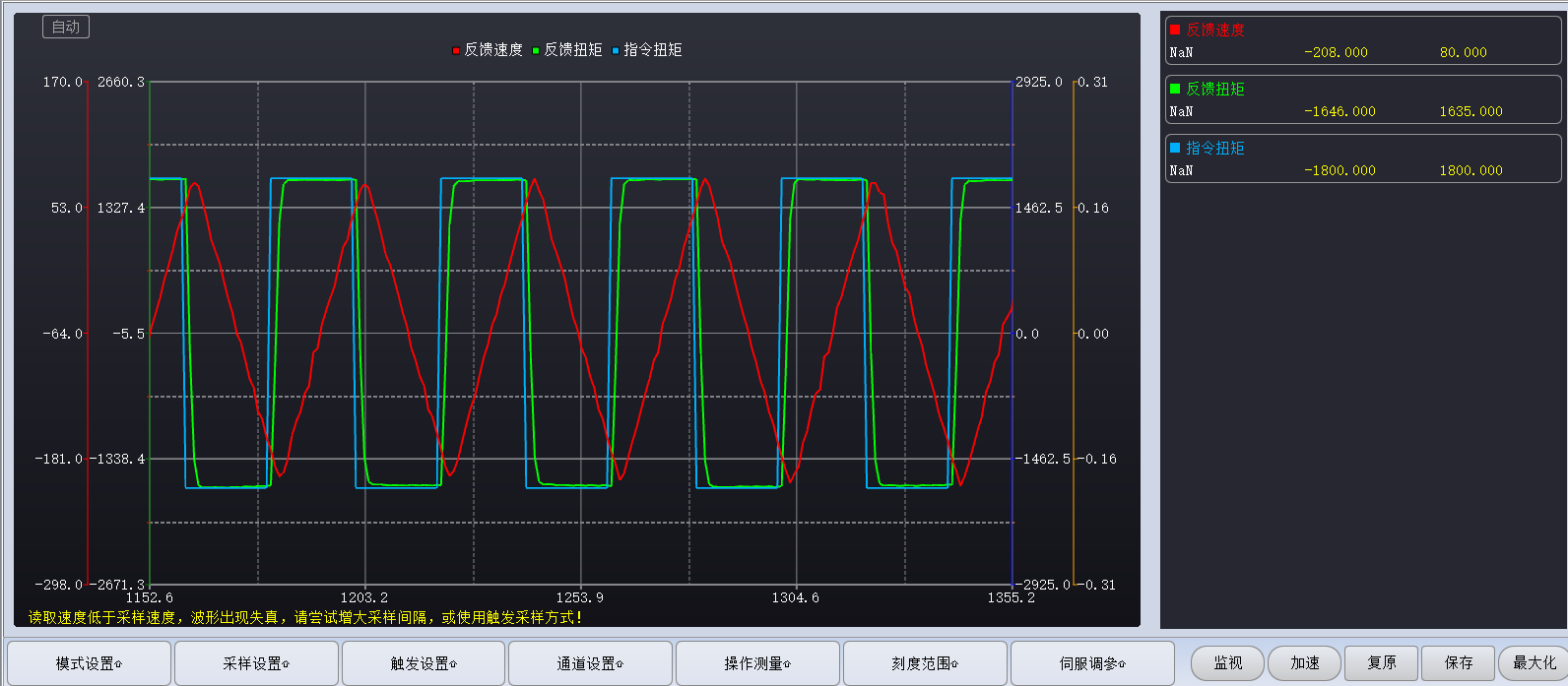1568x686 pixels.
Task: Click the 复原 restore button
Action: (1382, 663)
